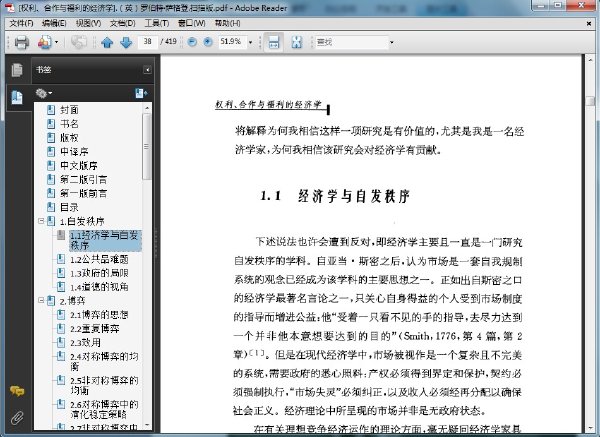Screen dimensions: 600x437
Task: Select bookmark 1.2公共品难题
Action: tap(99, 259)
